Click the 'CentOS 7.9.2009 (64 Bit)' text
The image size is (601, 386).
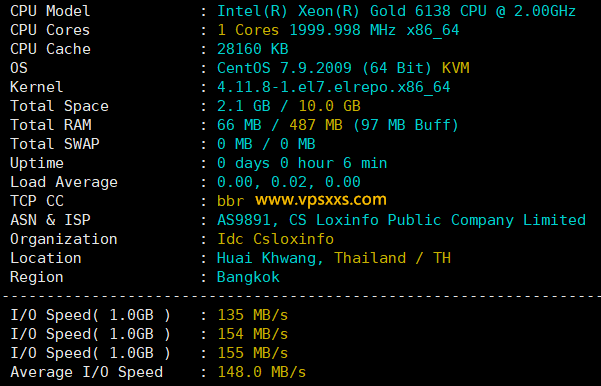coord(324,68)
